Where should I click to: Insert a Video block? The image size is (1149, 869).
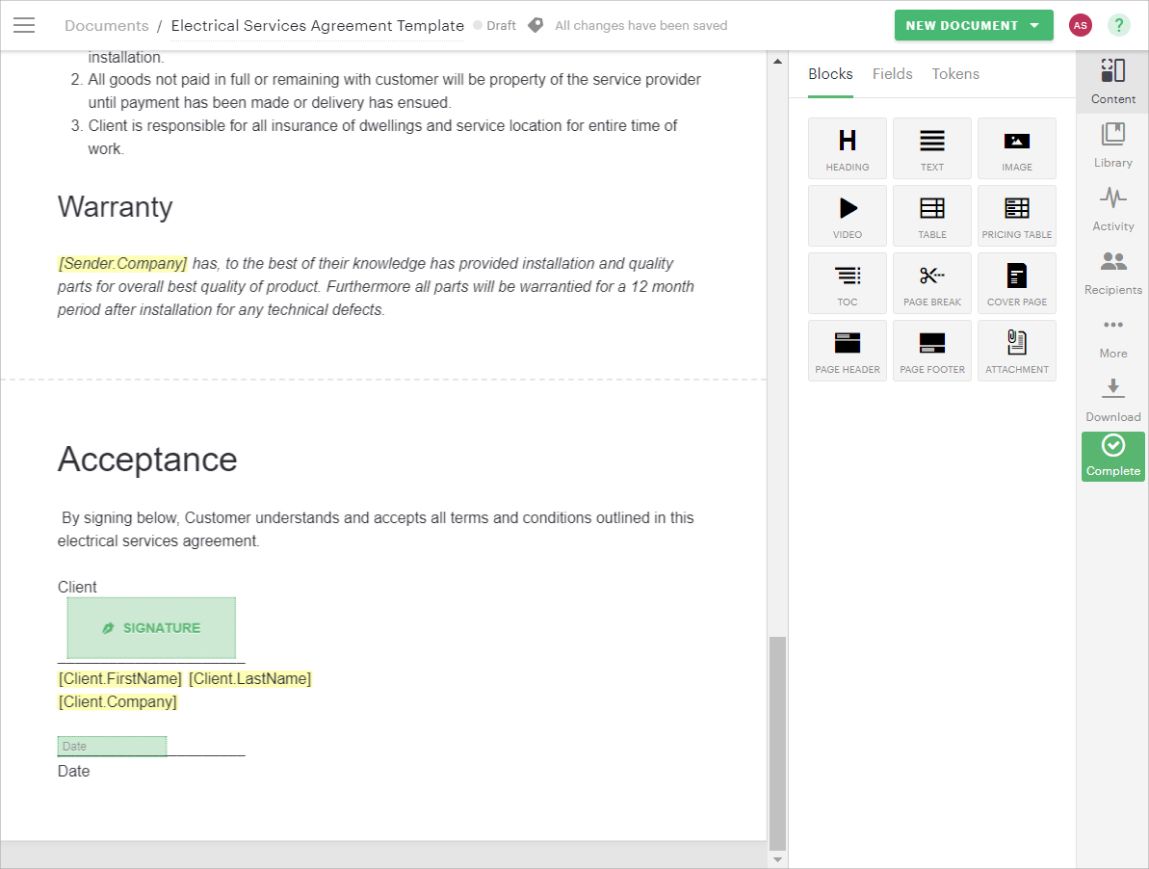tap(846, 215)
